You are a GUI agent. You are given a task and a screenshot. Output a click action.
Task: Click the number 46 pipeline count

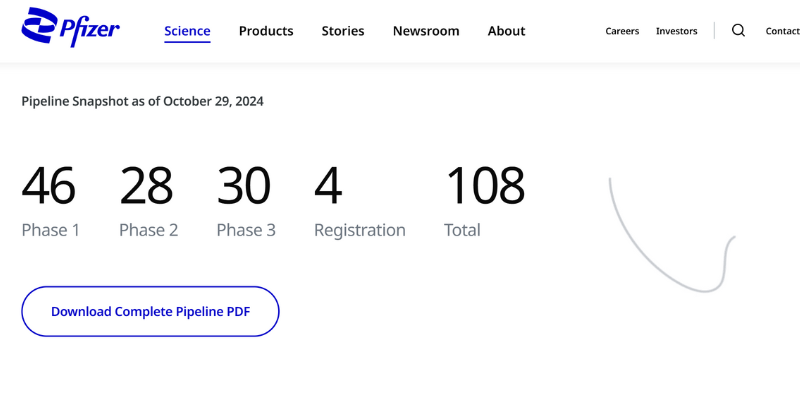click(x=48, y=186)
